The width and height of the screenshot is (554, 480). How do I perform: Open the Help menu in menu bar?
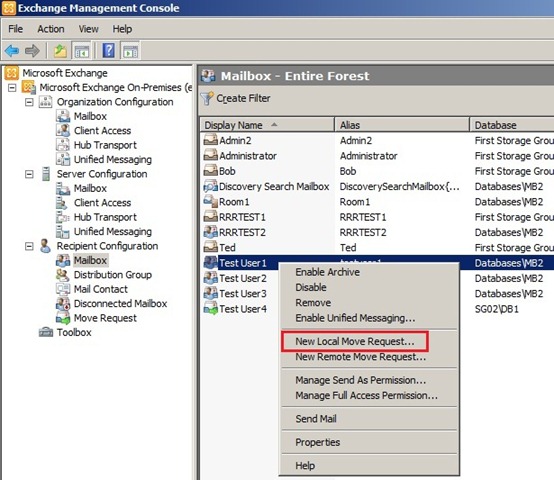coord(122,29)
